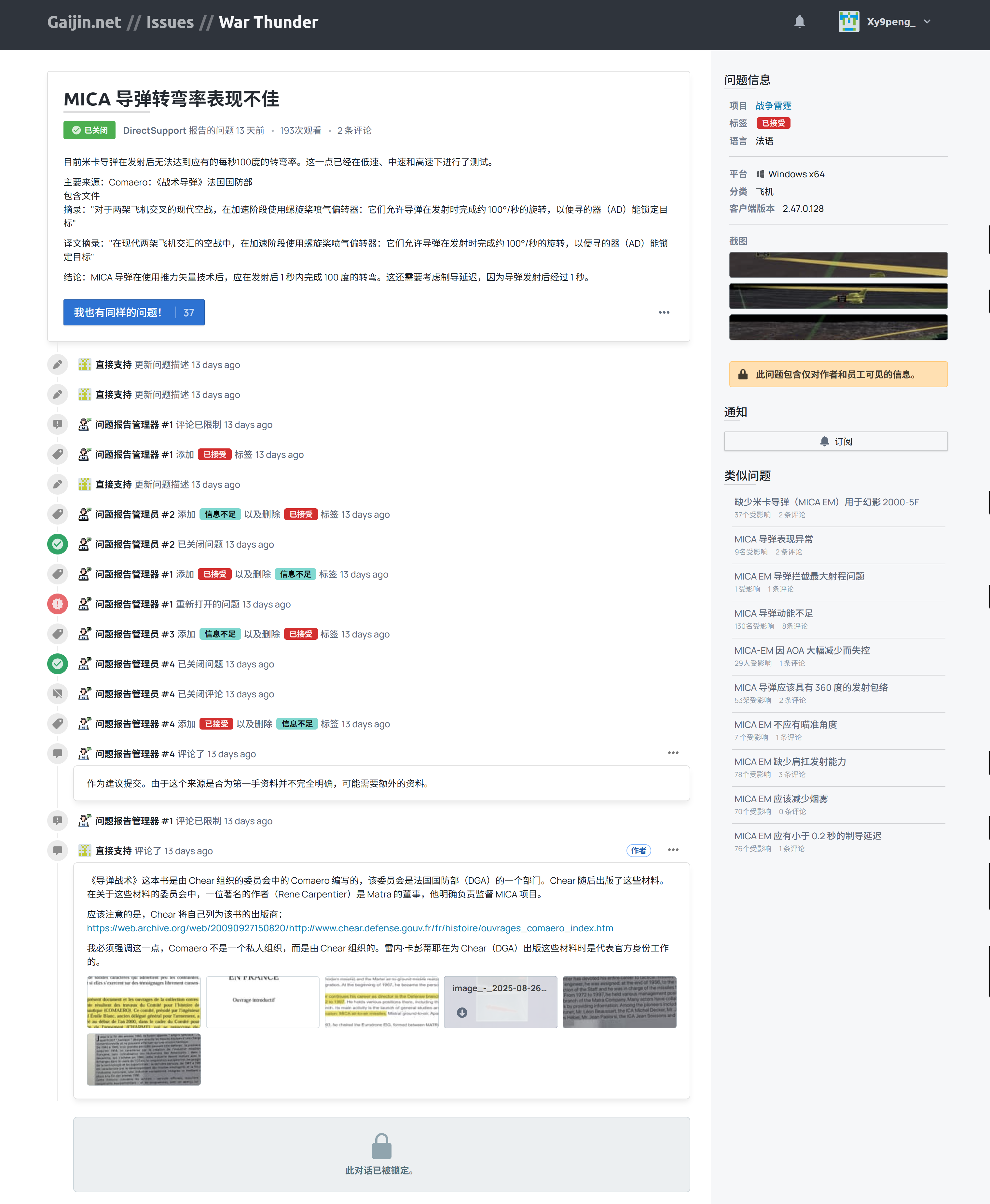Open the 战争雷霆 project link
The height and width of the screenshot is (1204, 990).
point(773,105)
